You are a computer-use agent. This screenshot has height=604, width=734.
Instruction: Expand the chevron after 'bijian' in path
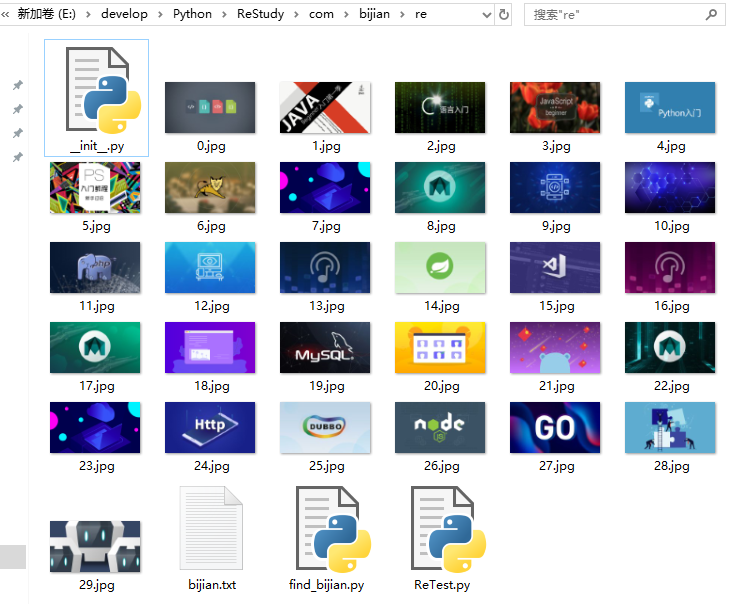point(403,15)
